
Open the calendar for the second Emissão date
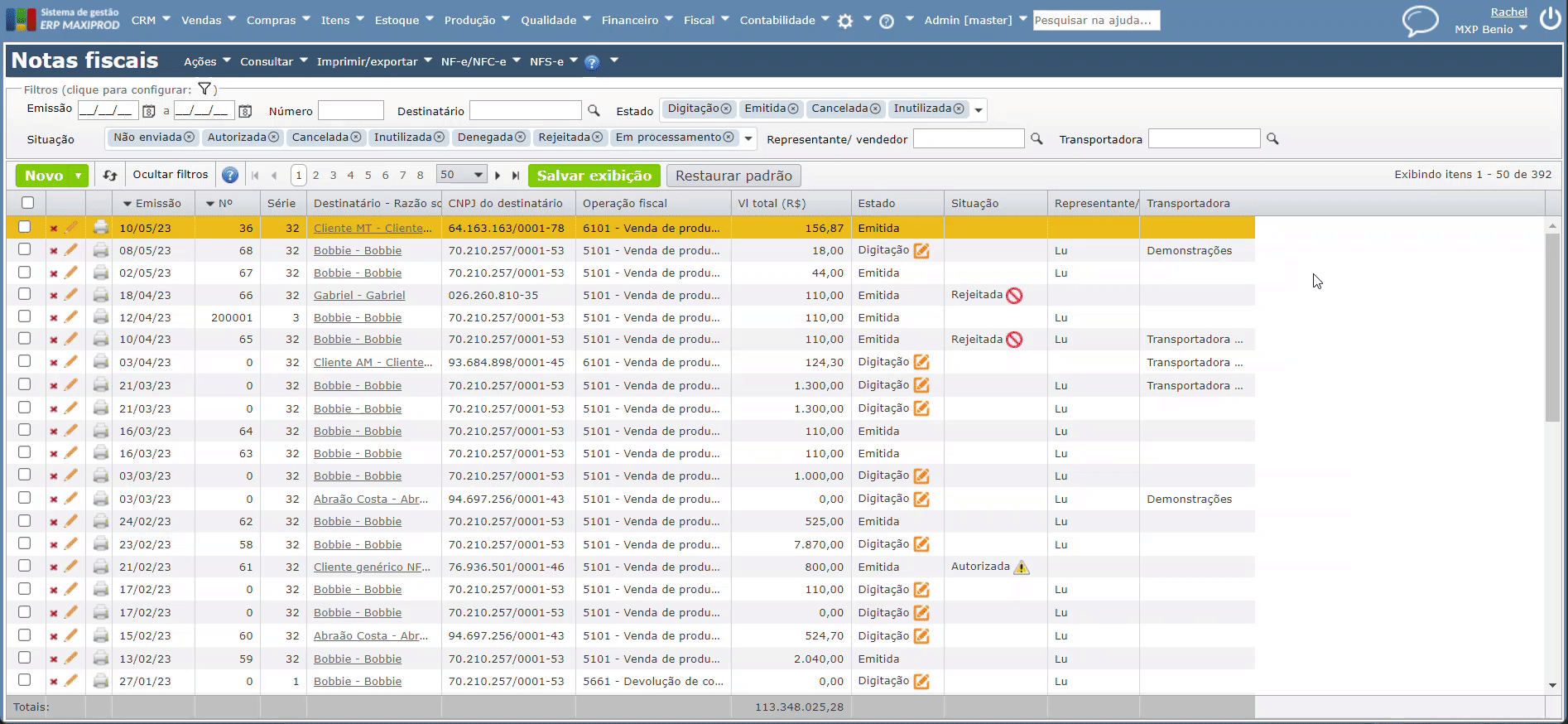coord(245,111)
